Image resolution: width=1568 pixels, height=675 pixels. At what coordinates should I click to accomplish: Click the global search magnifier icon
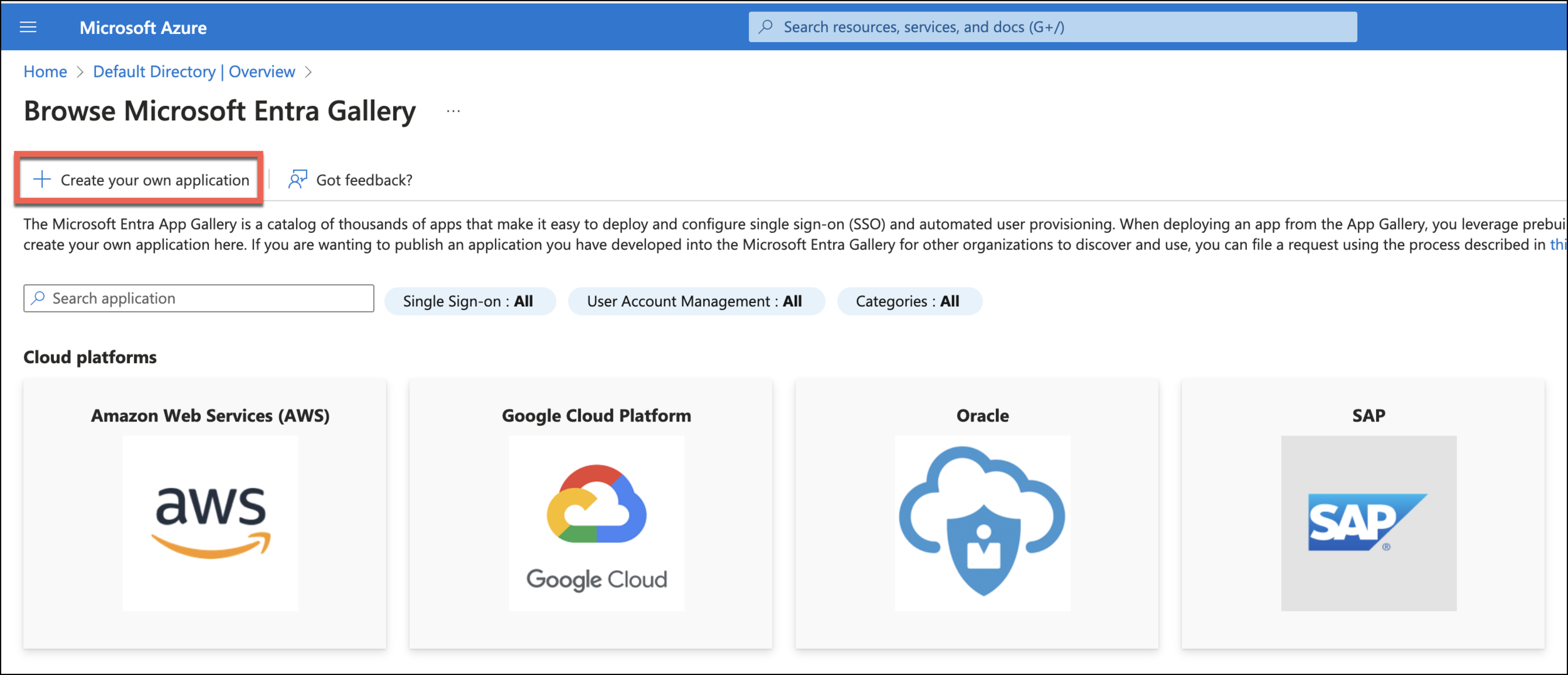[766, 27]
